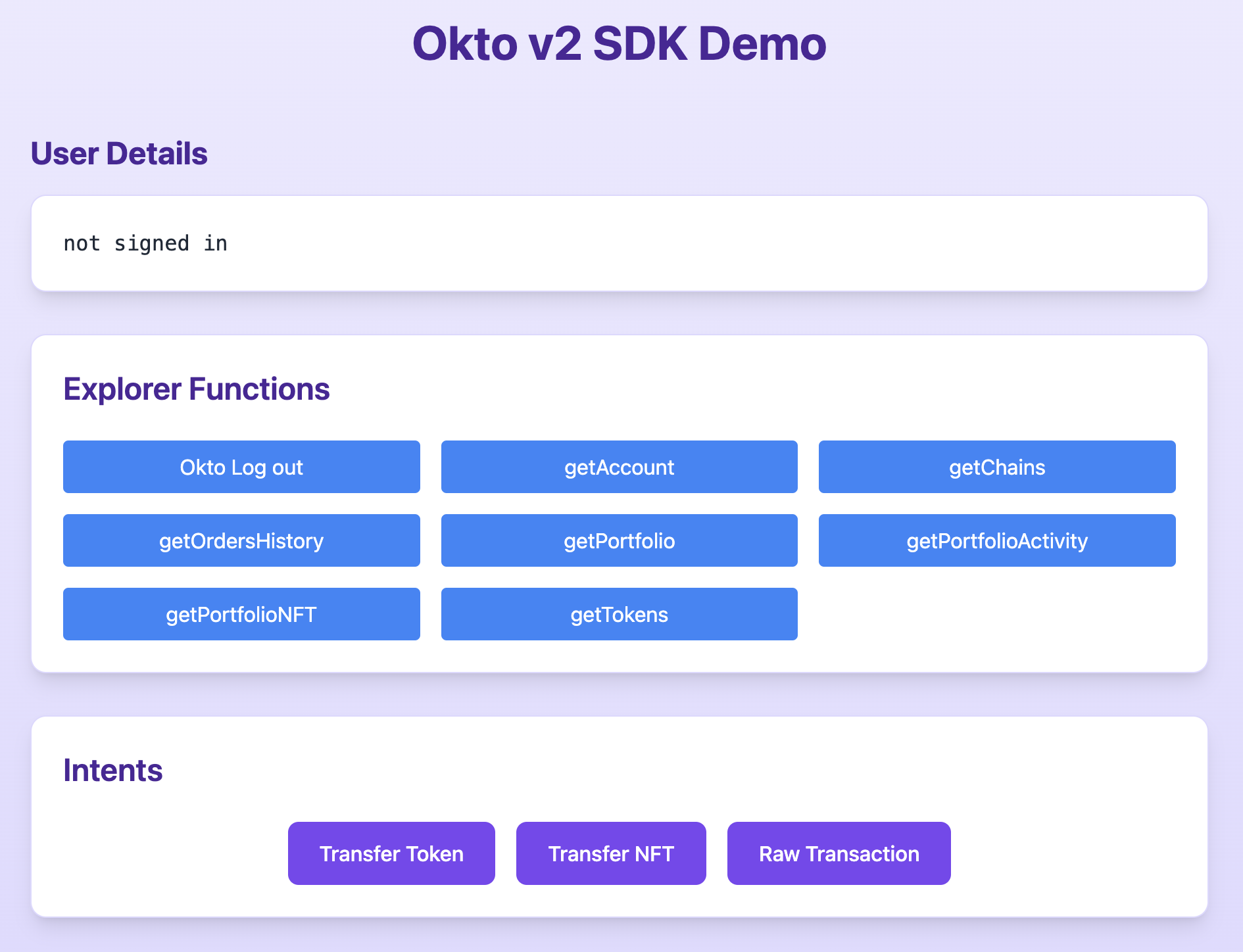Image resolution: width=1243 pixels, height=952 pixels.
Task: Open the Transfer Token intent
Action: 391,853
